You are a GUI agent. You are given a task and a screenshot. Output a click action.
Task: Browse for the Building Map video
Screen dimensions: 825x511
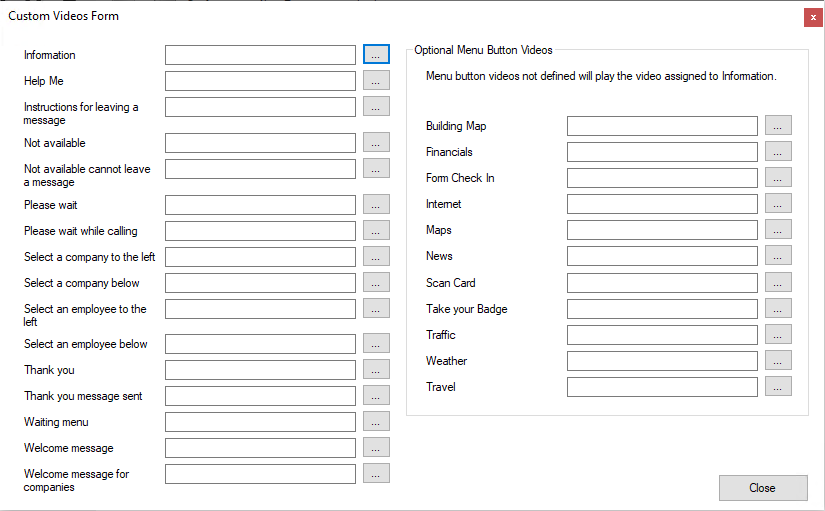click(778, 126)
